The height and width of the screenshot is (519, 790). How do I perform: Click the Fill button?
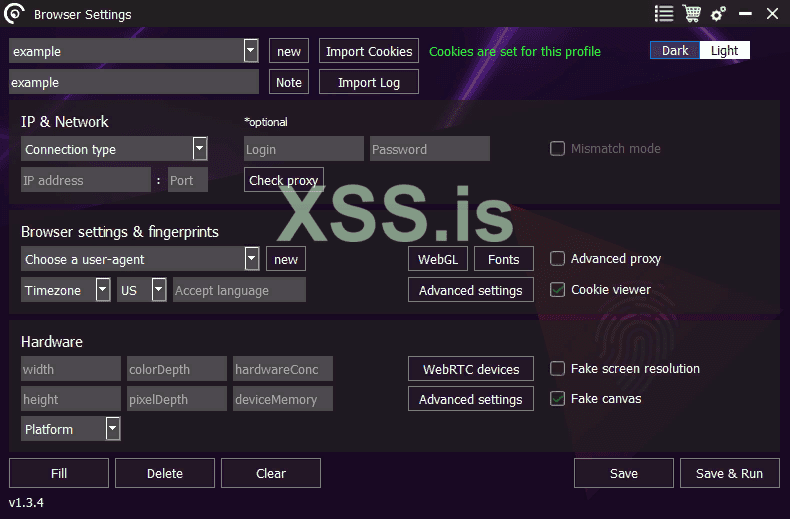(59, 473)
